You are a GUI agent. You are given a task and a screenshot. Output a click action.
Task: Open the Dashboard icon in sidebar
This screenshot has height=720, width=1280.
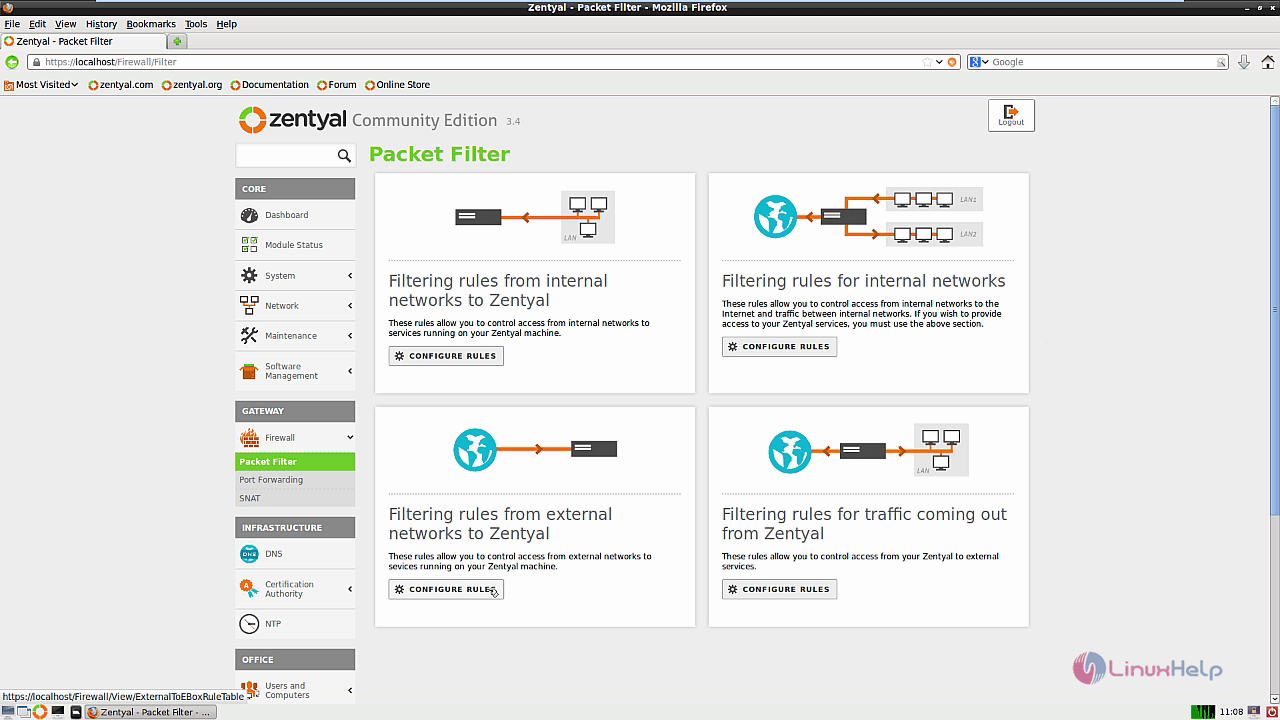click(x=249, y=215)
